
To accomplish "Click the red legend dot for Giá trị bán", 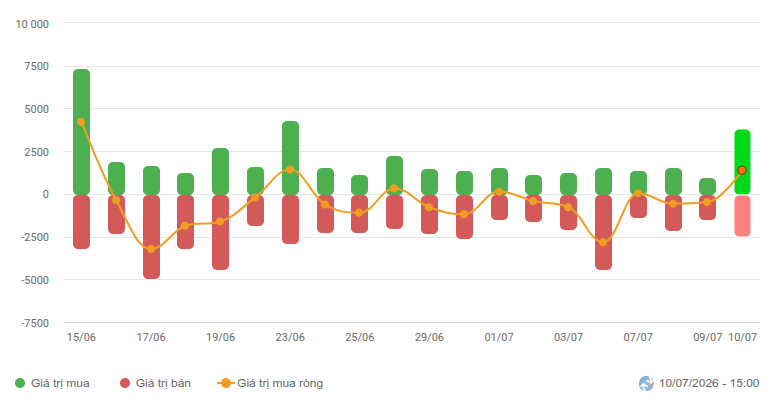I will point(125,383).
